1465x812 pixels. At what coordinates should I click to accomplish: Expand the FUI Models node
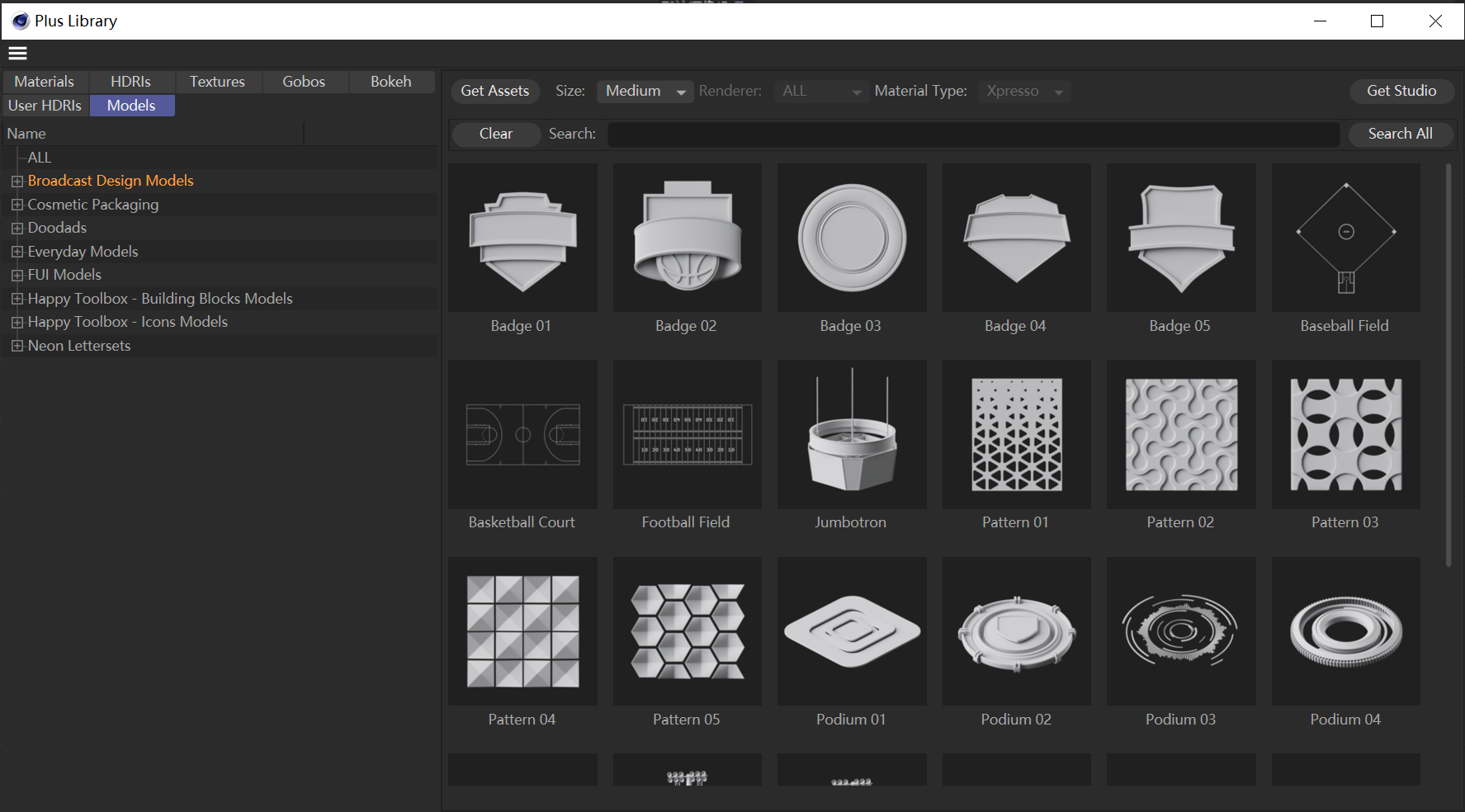(17, 276)
